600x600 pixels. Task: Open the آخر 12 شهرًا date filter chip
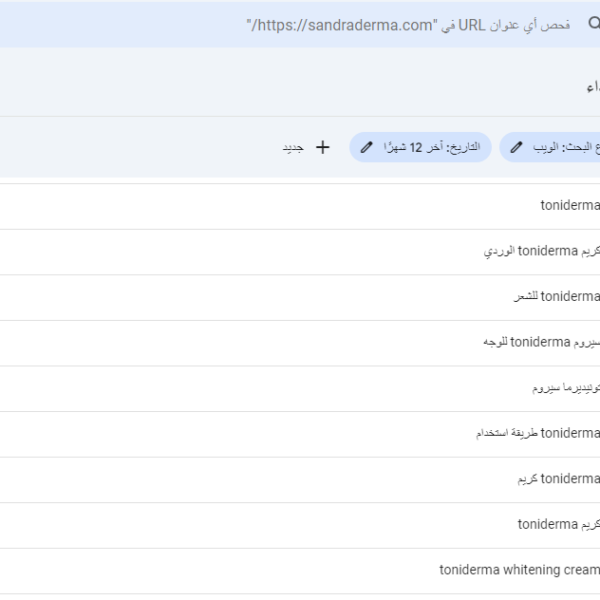(x=421, y=147)
